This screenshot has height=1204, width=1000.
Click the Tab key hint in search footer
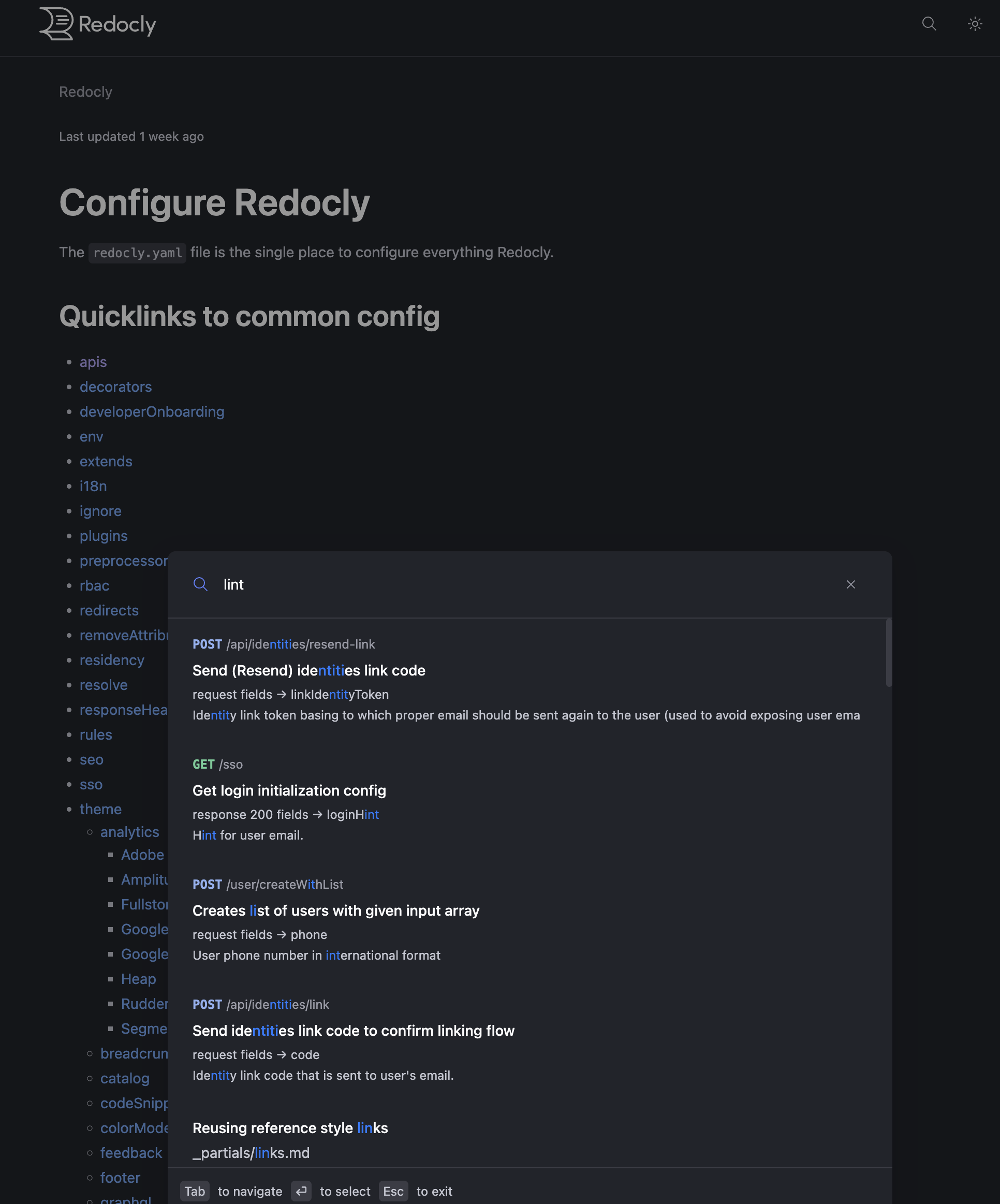(x=195, y=1192)
